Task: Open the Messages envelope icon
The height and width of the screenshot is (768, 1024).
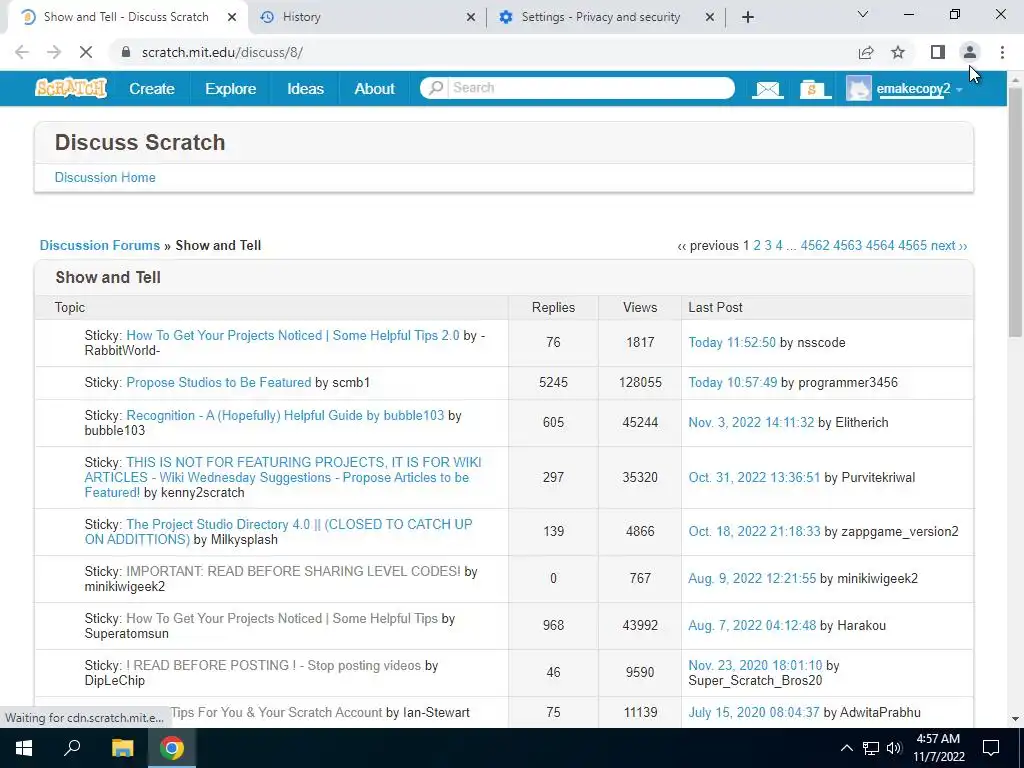Action: tap(767, 89)
